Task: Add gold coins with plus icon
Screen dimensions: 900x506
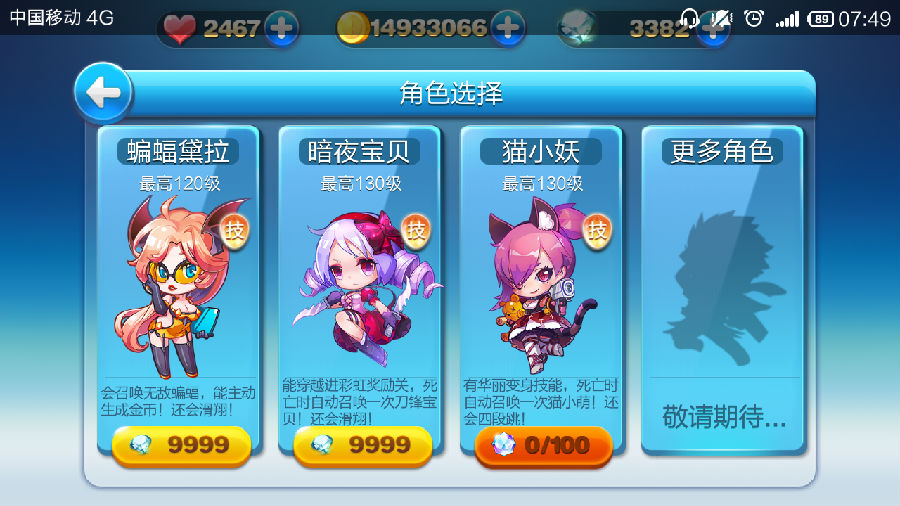Action: (x=507, y=28)
